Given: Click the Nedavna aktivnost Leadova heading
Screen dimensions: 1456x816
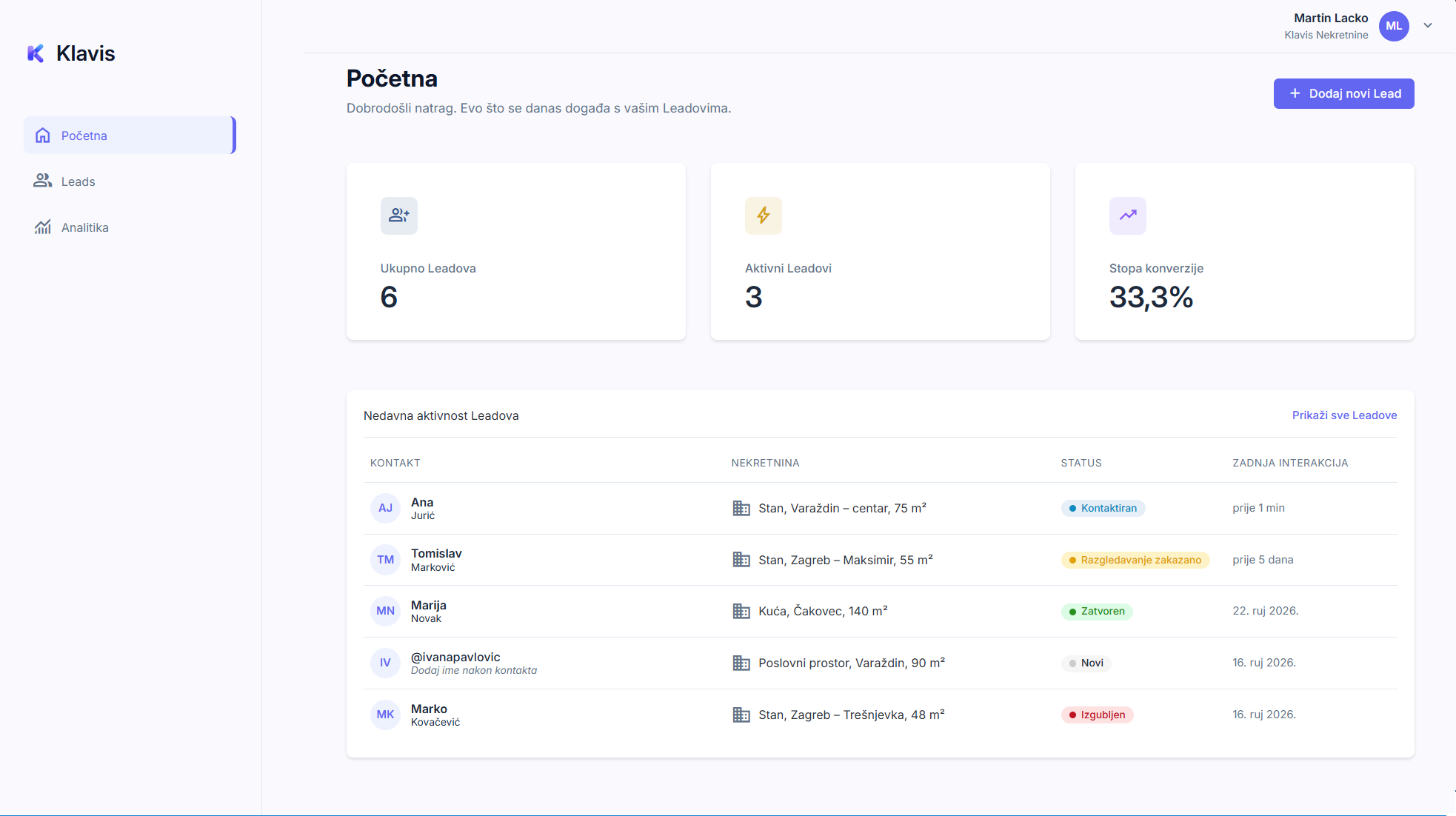Looking at the screenshot, I should click(441, 415).
